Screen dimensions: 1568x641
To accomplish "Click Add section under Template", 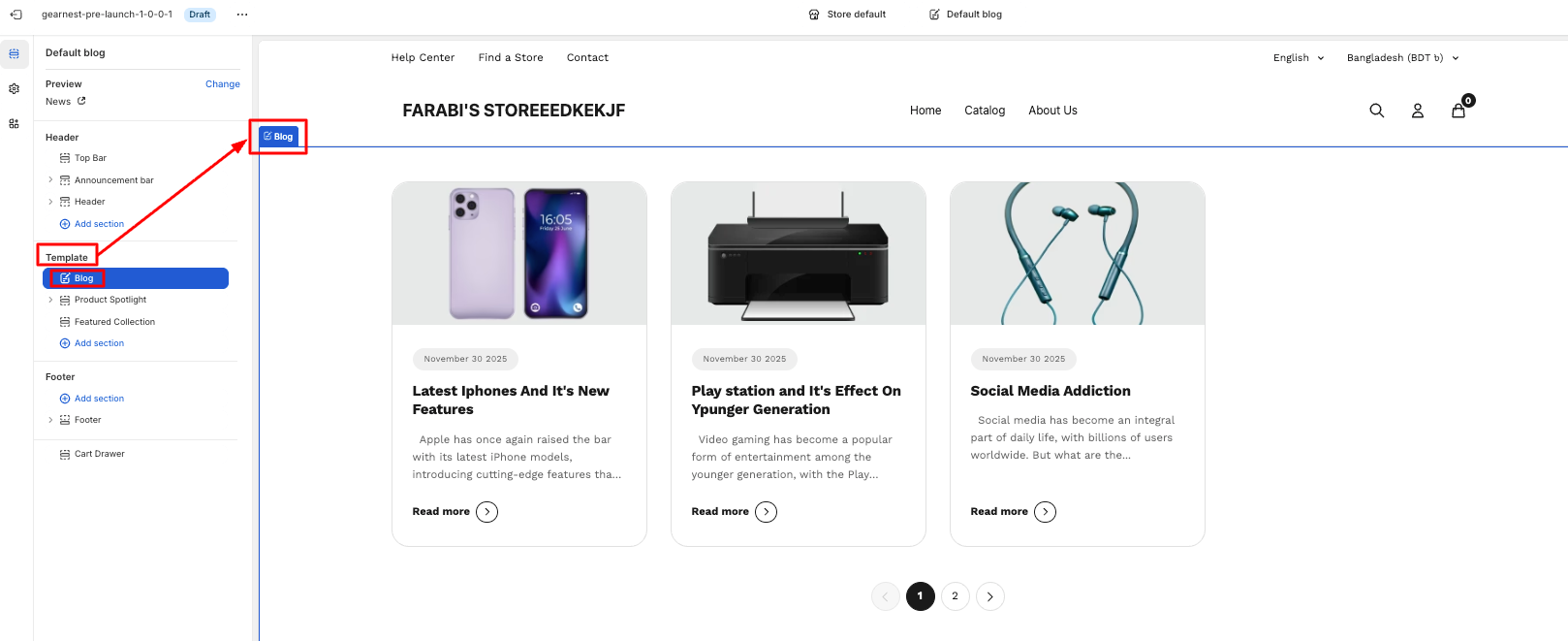I will (x=99, y=343).
